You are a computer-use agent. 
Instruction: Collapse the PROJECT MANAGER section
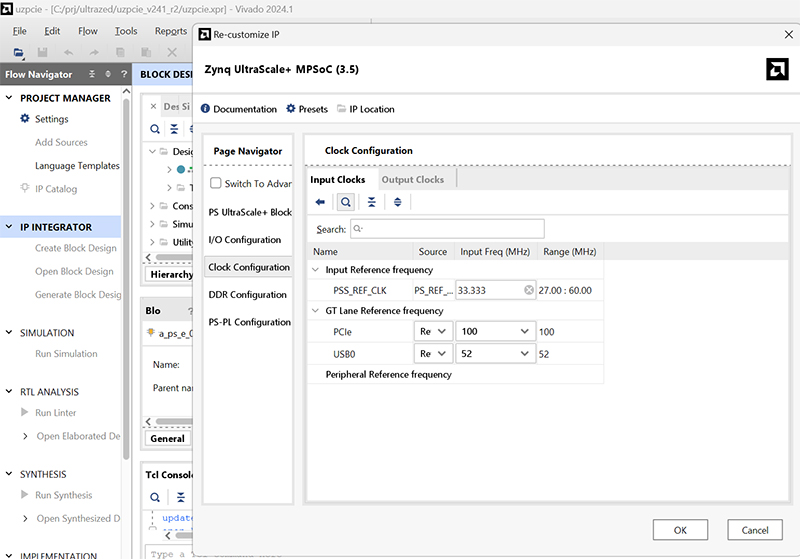click(x=10, y=98)
